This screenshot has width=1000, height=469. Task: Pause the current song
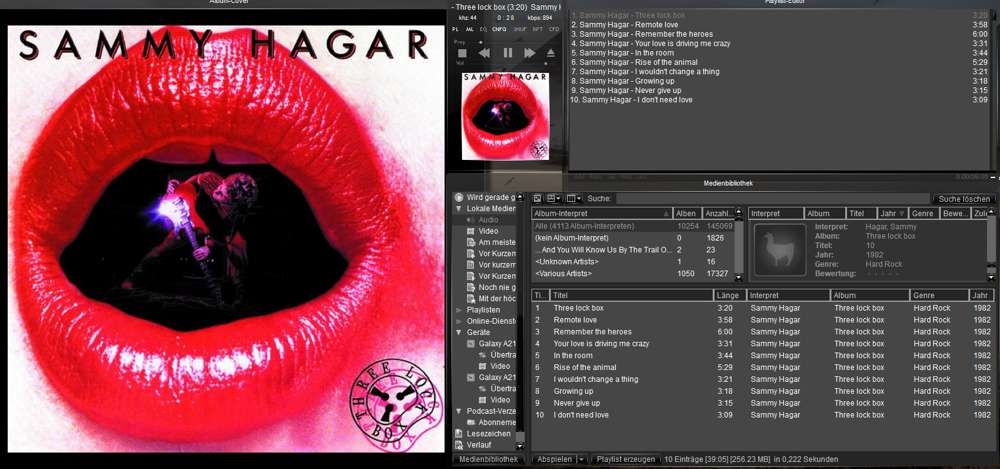(x=507, y=53)
